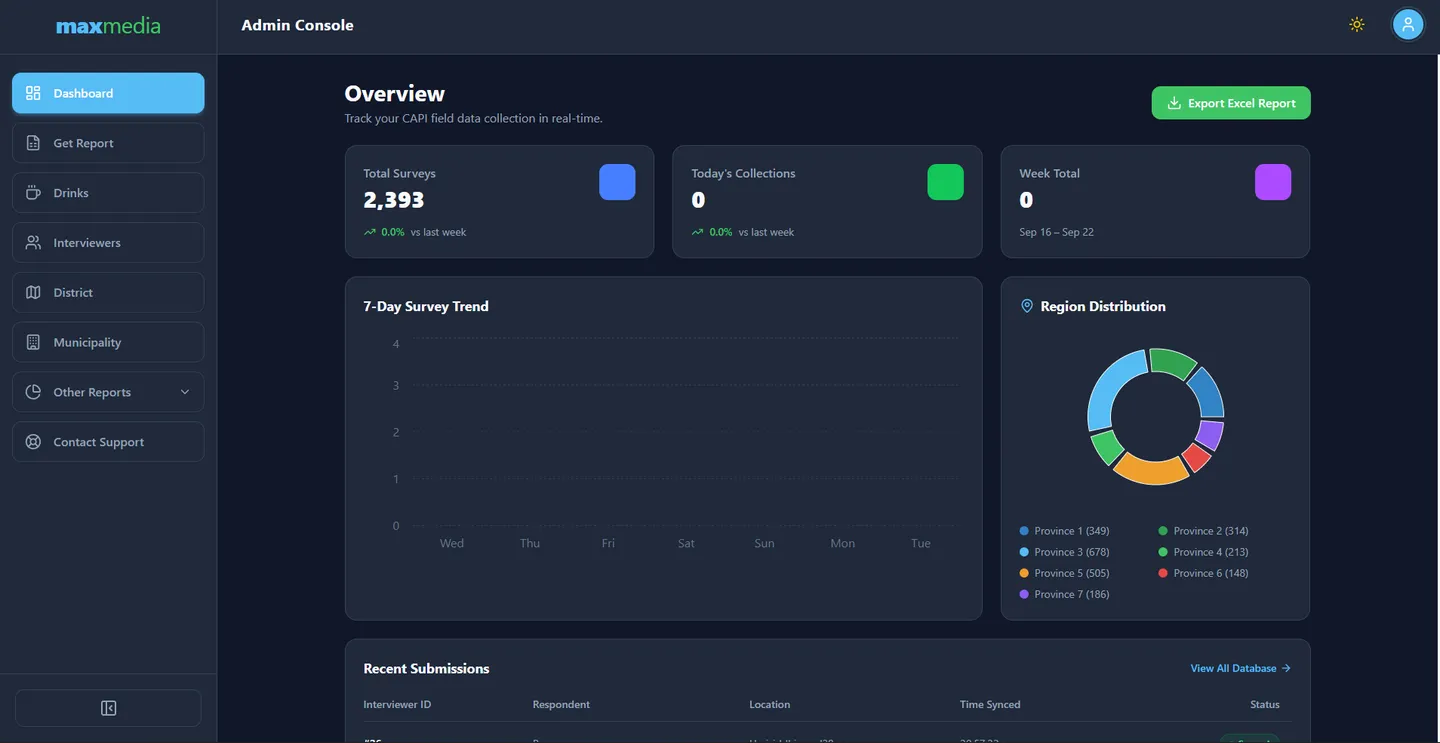Click the Total Surveys trend arrow icon
Screen dimensions: 1440x743
click(x=370, y=232)
